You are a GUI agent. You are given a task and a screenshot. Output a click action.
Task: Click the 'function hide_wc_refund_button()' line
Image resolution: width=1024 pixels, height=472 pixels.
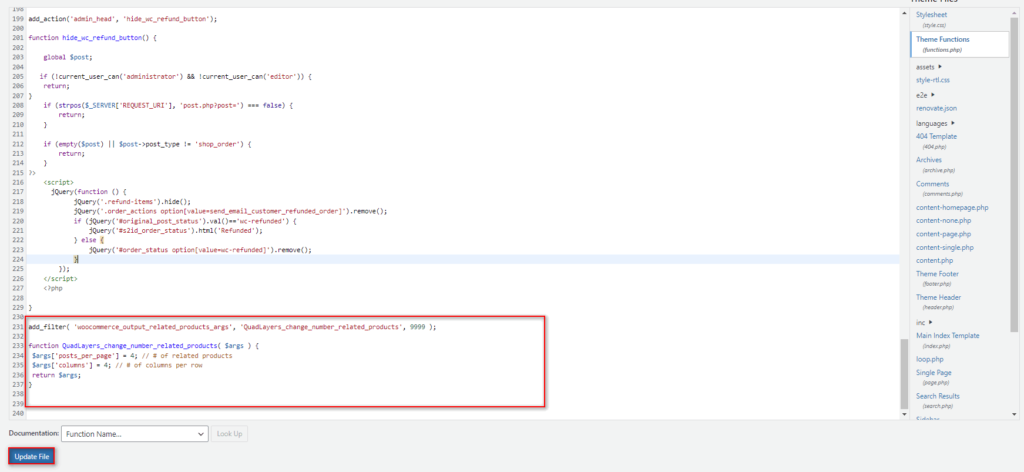[93, 38]
